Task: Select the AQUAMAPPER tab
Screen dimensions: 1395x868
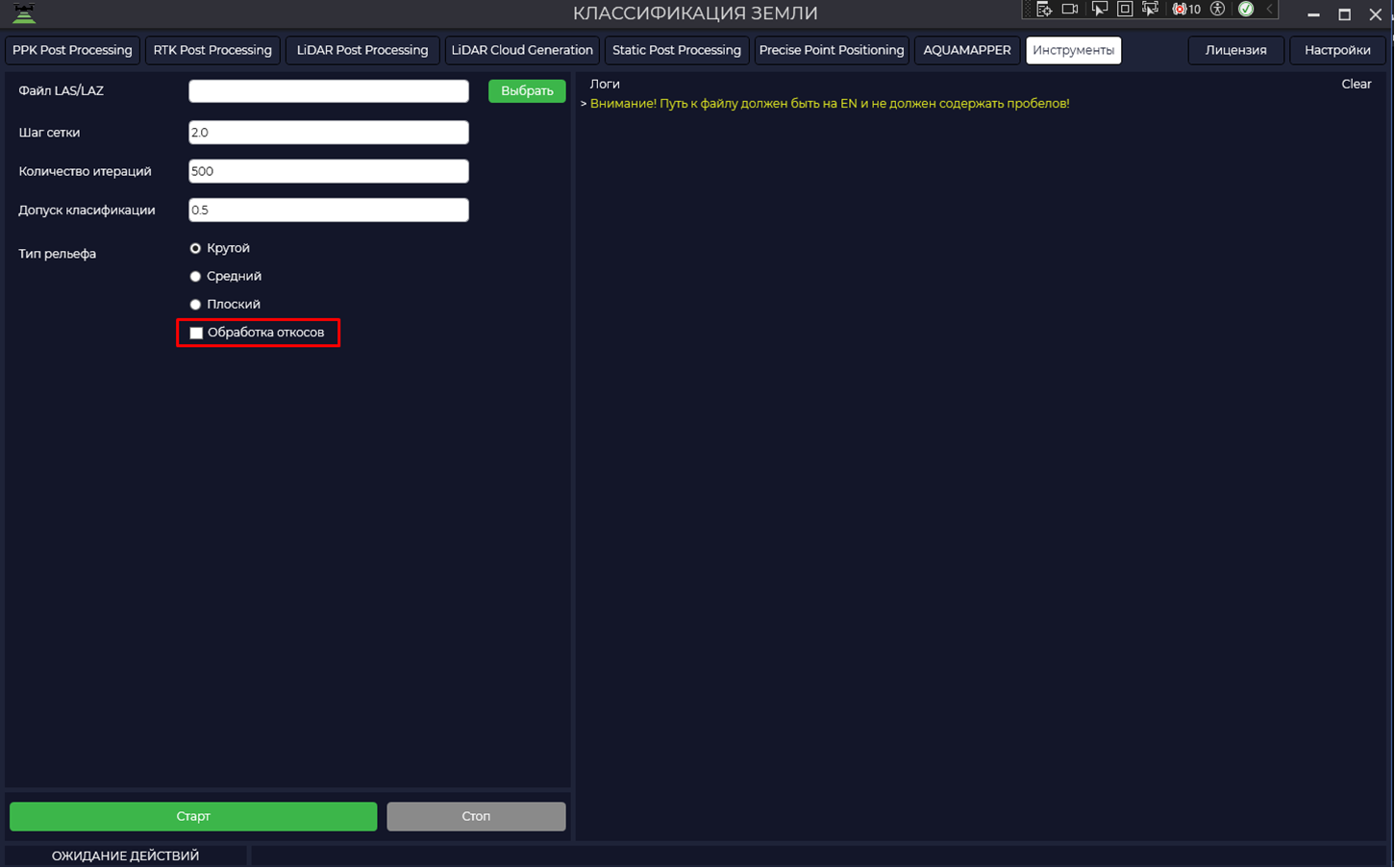Action: click(x=967, y=50)
